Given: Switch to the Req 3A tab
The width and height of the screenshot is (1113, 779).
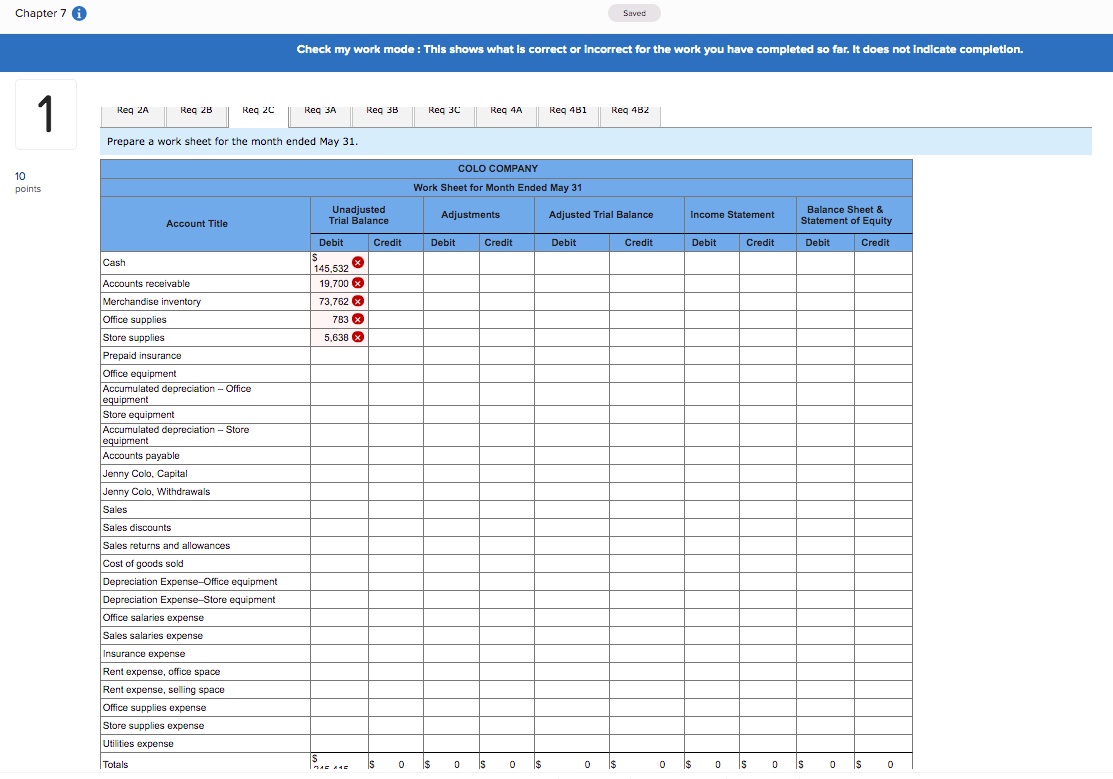Looking at the screenshot, I should pyautogui.click(x=320, y=110).
